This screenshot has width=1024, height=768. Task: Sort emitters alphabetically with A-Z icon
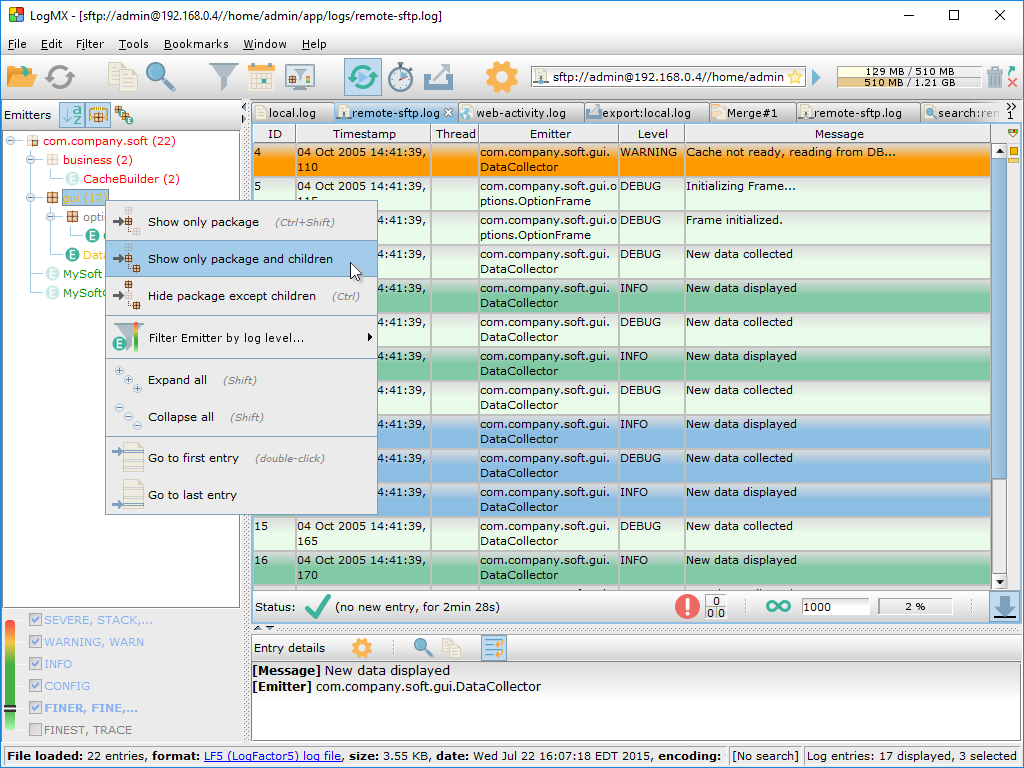(x=72, y=115)
